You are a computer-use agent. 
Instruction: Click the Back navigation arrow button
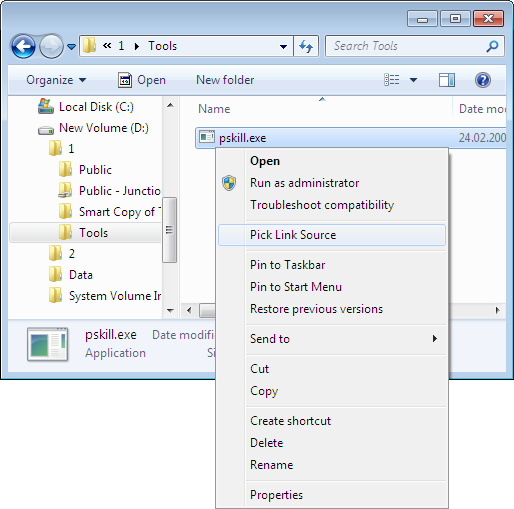pos(23,46)
